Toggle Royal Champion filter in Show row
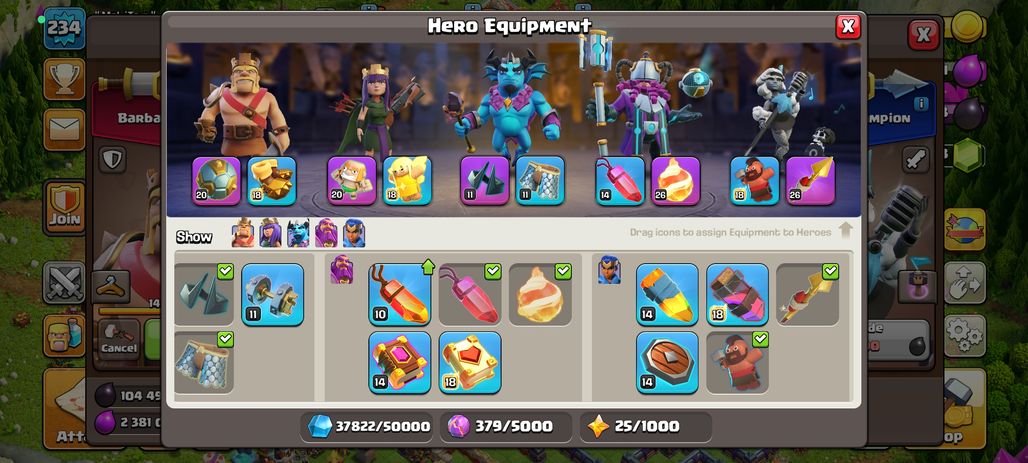This screenshot has width=1028, height=463. [354, 233]
